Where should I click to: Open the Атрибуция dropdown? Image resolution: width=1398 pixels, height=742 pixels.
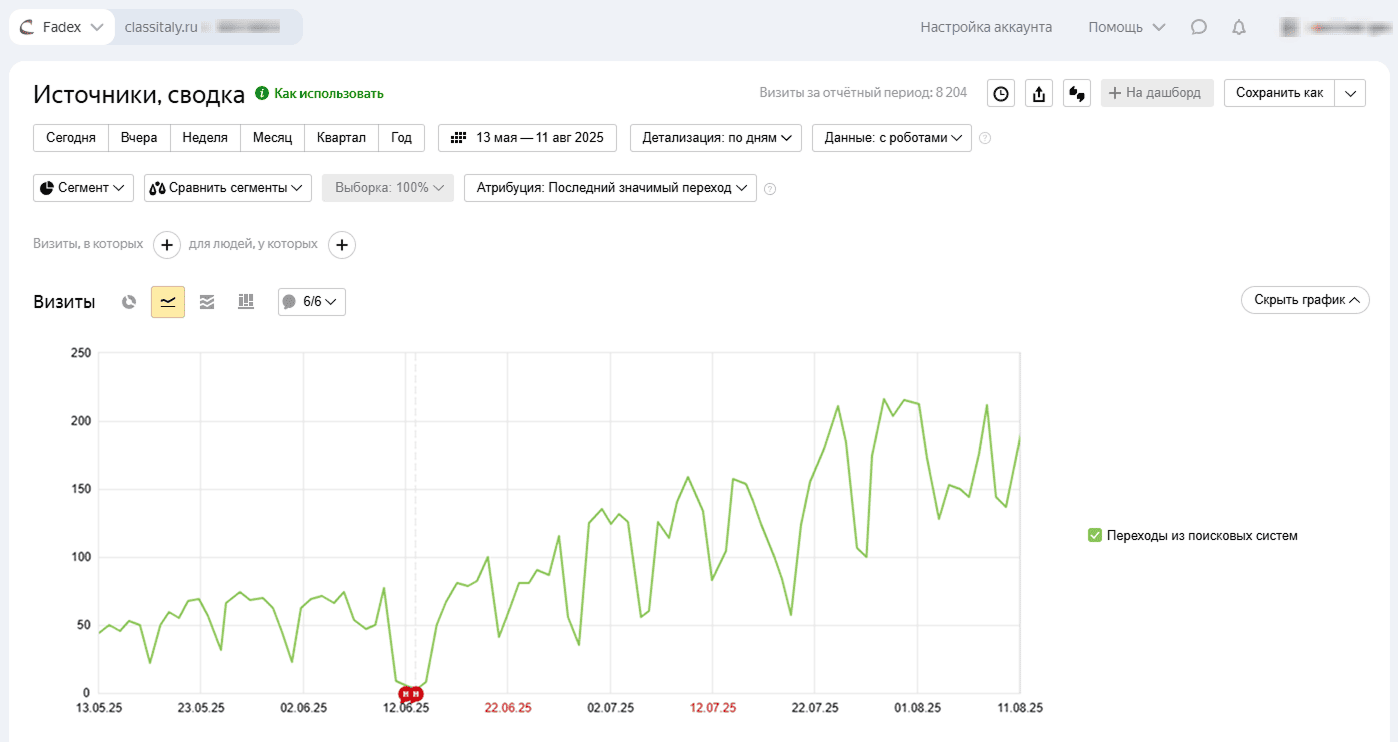click(610, 188)
